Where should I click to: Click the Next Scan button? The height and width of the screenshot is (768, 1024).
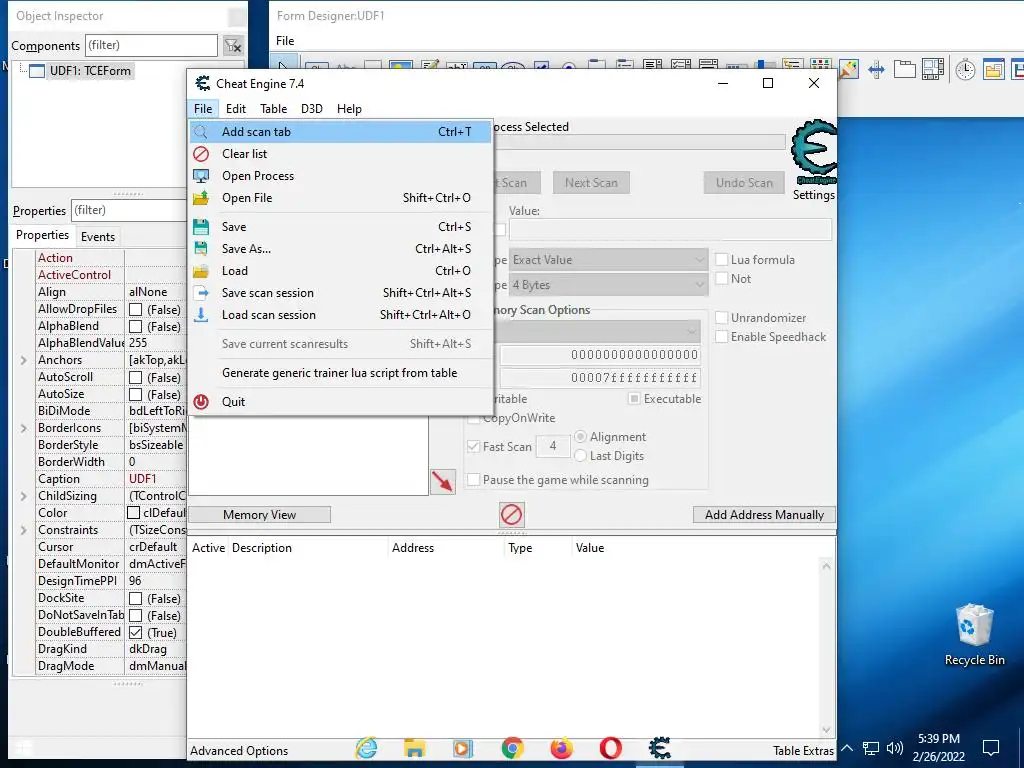[592, 183]
